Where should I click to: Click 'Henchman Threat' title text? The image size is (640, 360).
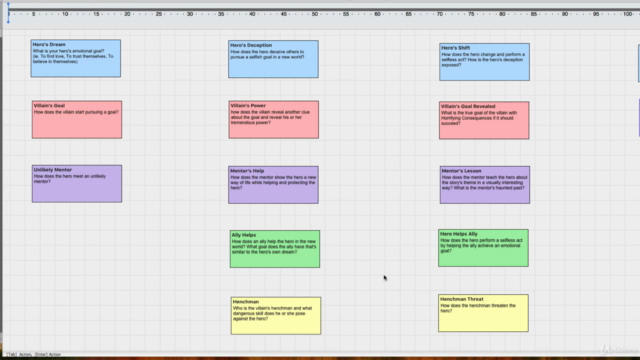462,299
